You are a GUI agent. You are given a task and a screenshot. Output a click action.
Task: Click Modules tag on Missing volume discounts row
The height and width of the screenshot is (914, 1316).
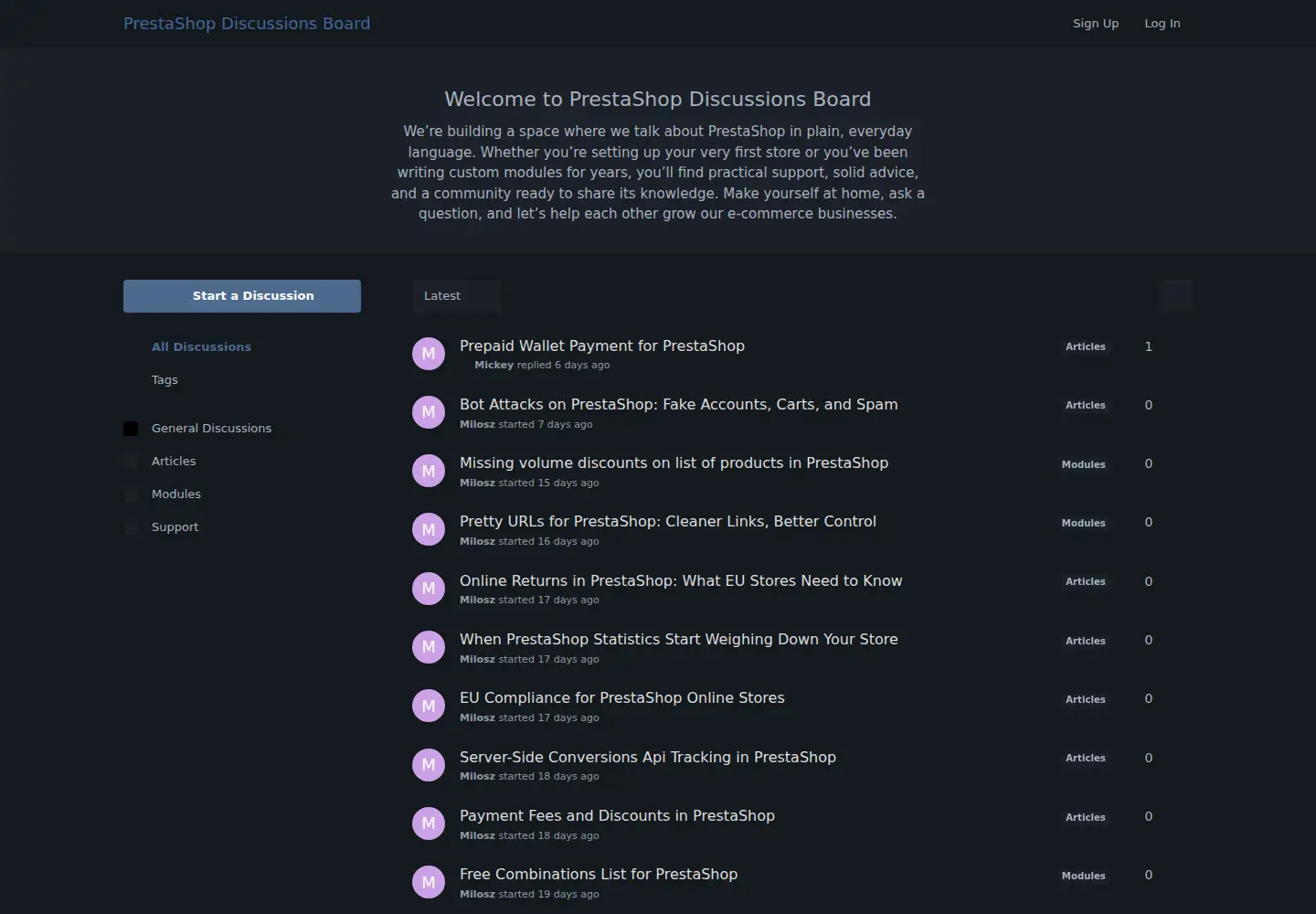(1084, 465)
